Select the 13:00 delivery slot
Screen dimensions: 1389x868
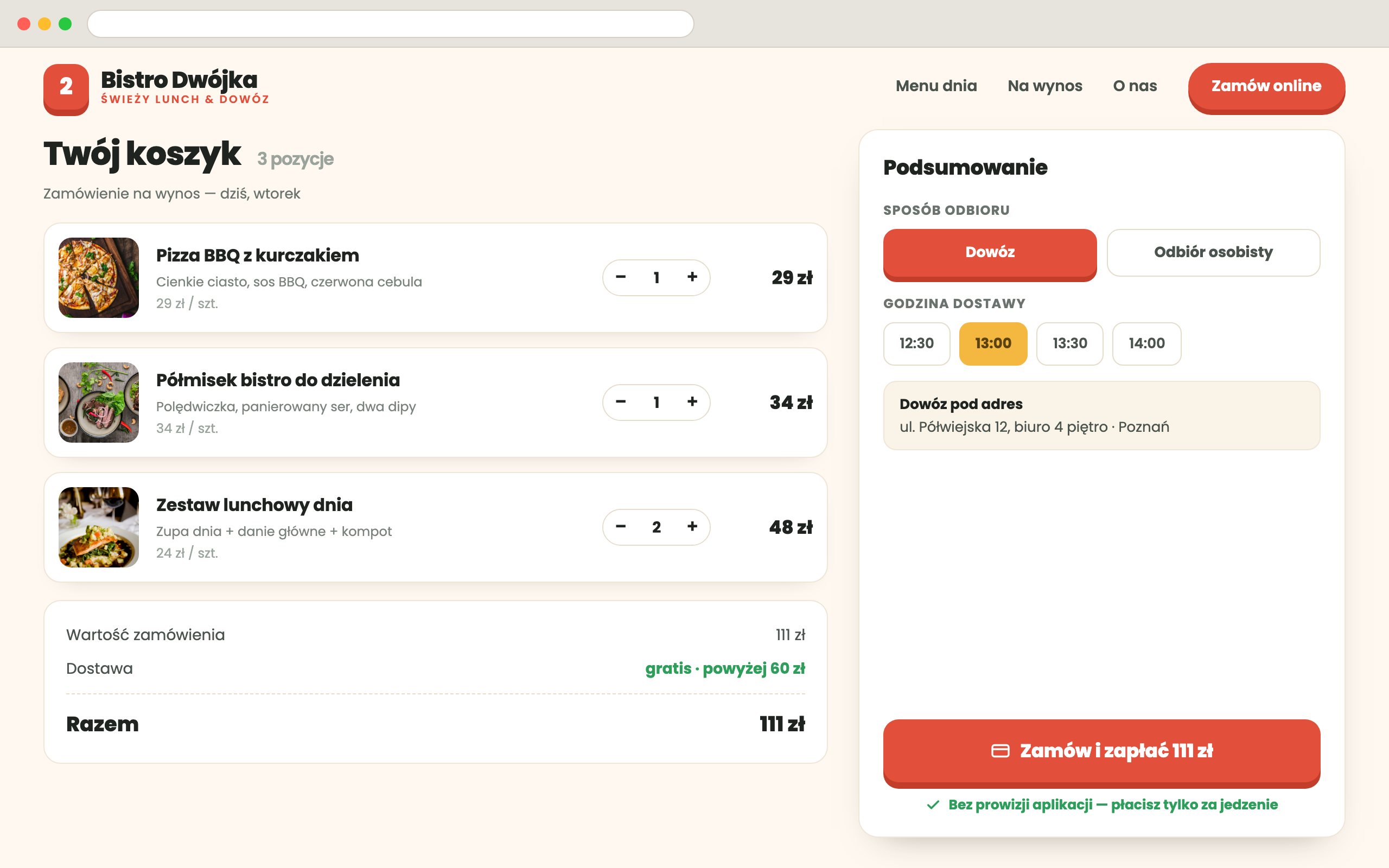coord(993,343)
